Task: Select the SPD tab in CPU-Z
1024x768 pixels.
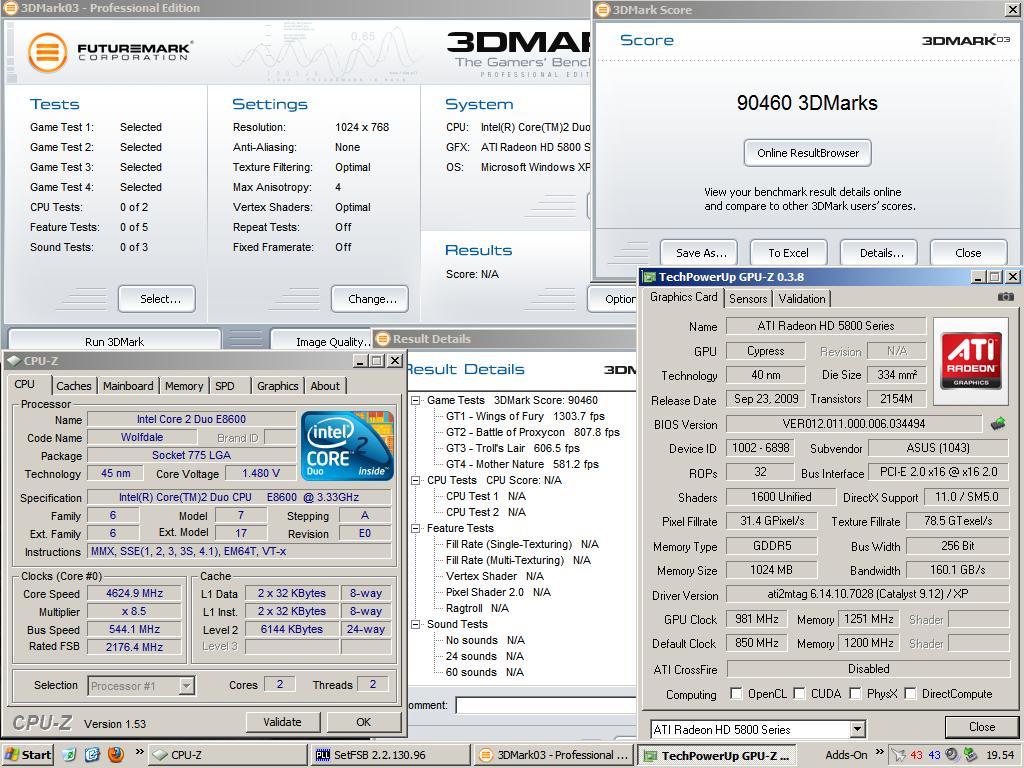Action: tap(225, 386)
